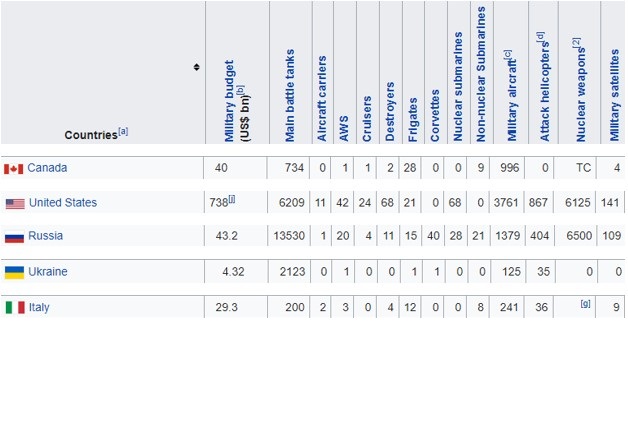Click the Russia flag icon

tap(14, 238)
